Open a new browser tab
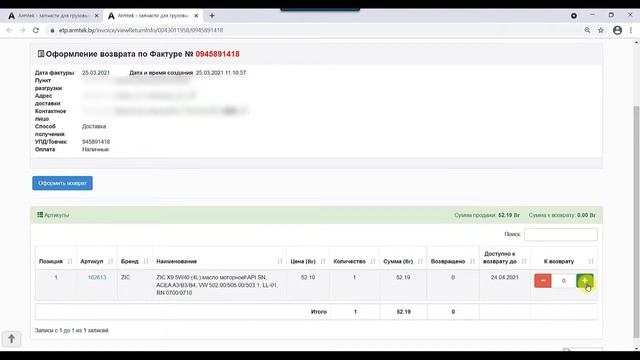This screenshot has height=360, width=640. [x=211, y=16]
